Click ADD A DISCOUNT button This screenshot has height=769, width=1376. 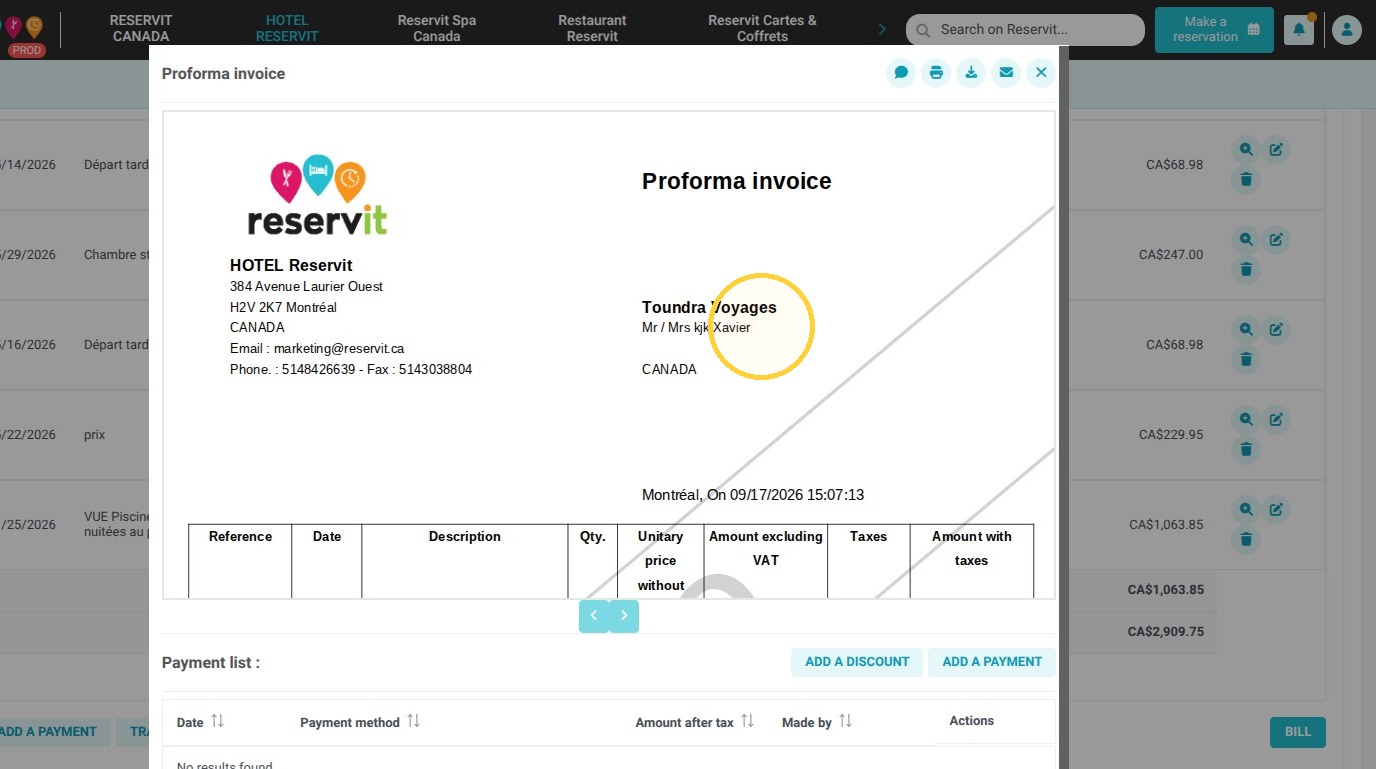[857, 662]
